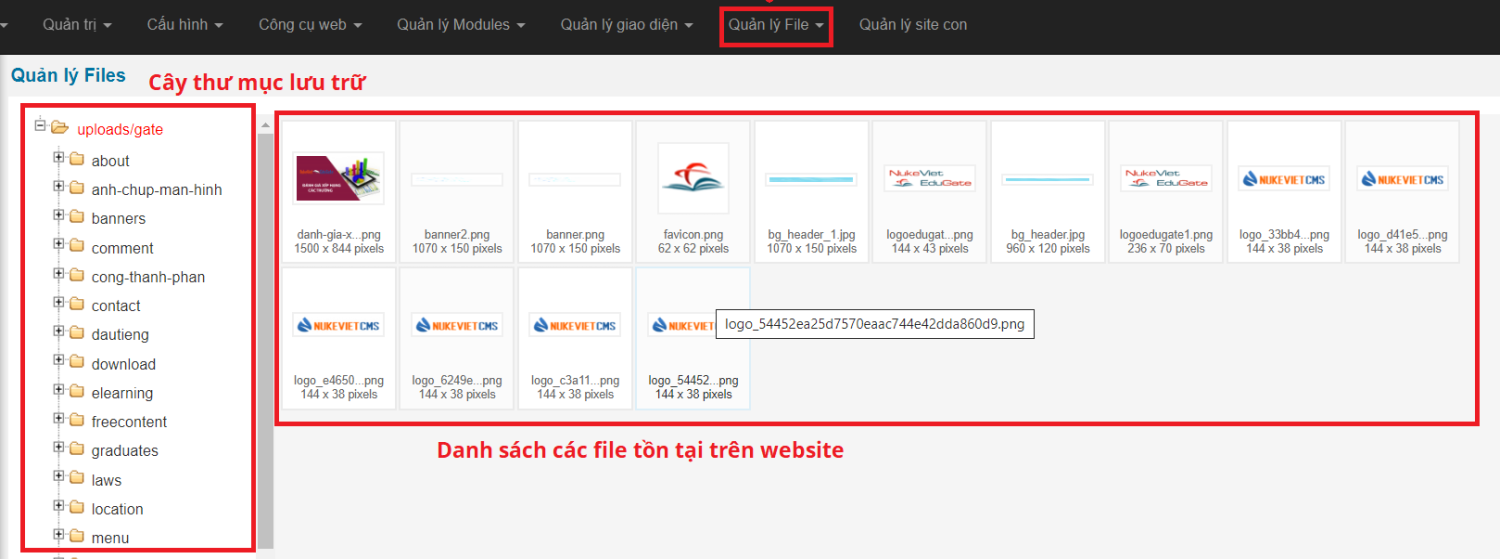Image resolution: width=1500 pixels, height=559 pixels.
Task: Click the uploads/gate open folder icon
Action: click(x=59, y=128)
